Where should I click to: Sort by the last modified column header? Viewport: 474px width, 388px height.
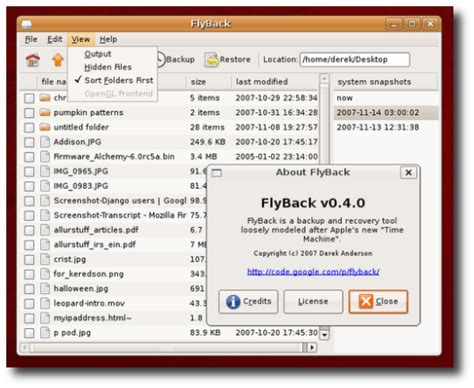(274, 82)
